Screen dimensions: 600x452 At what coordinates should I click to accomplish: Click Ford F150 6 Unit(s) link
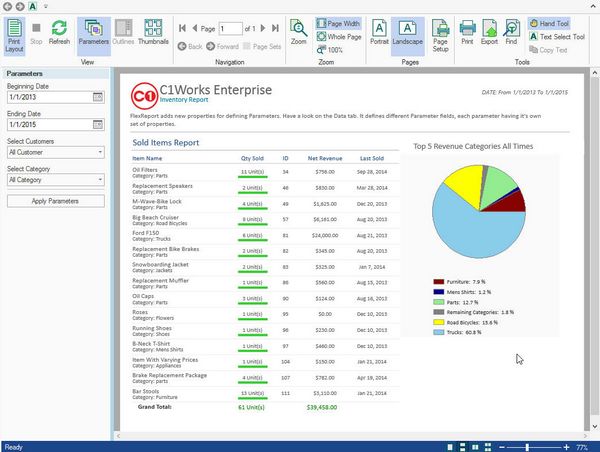coord(252,235)
